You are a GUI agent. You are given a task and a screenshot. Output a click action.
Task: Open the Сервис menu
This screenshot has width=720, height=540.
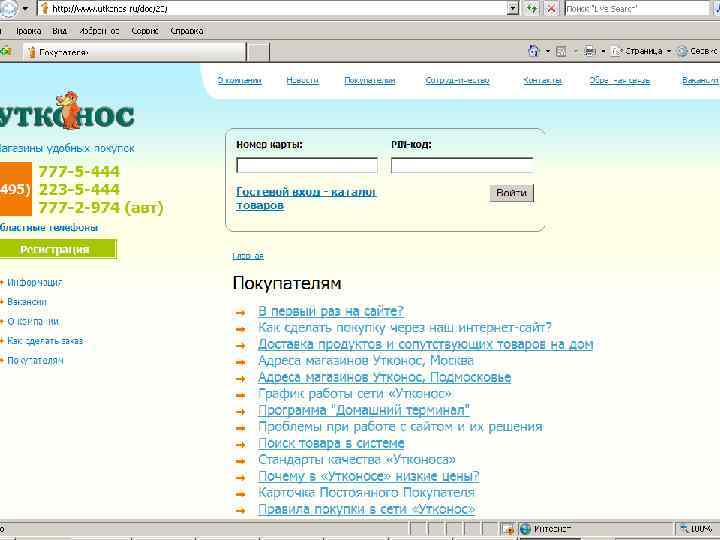pos(145,31)
